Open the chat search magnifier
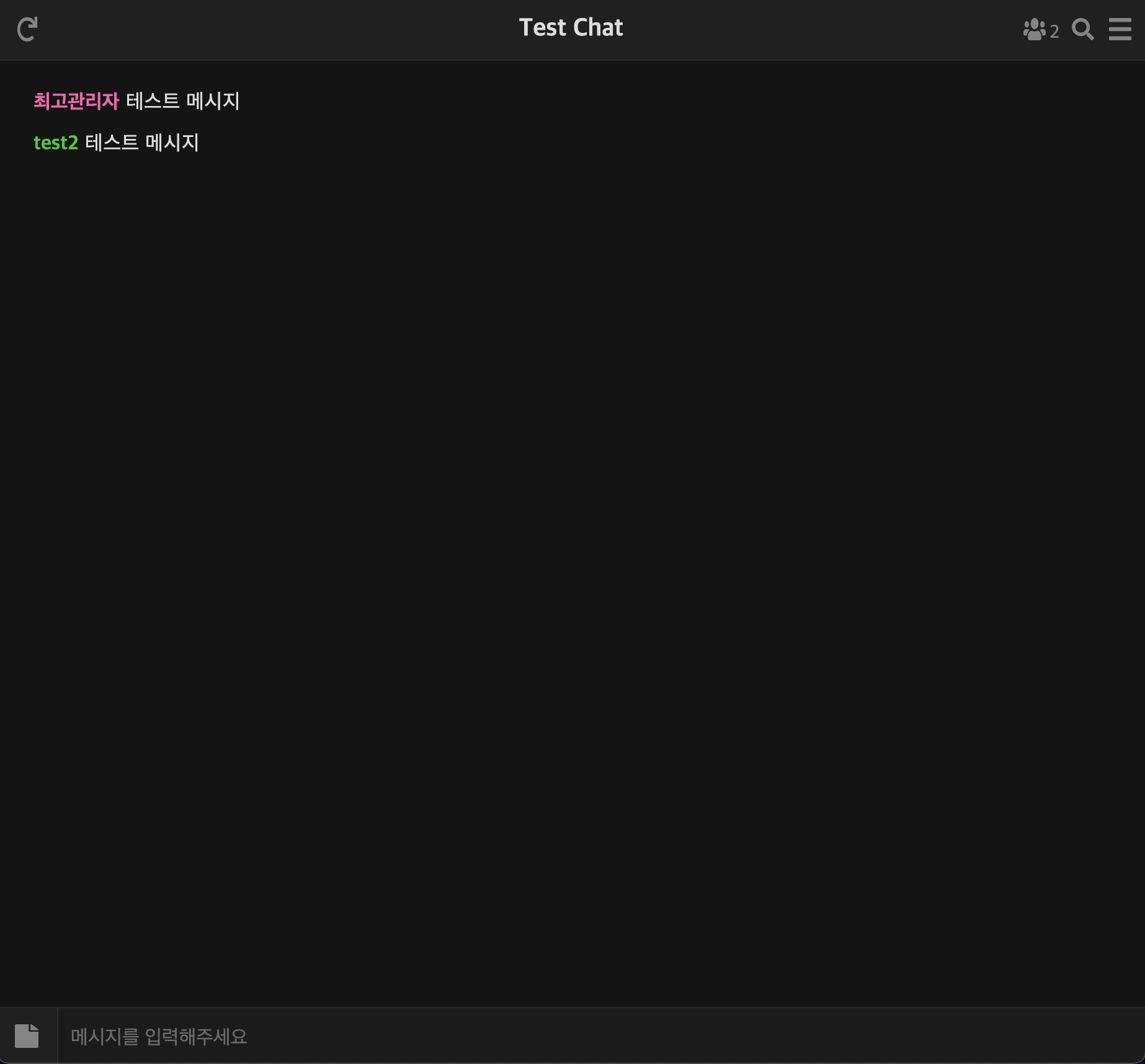The image size is (1145, 1064). click(x=1082, y=29)
